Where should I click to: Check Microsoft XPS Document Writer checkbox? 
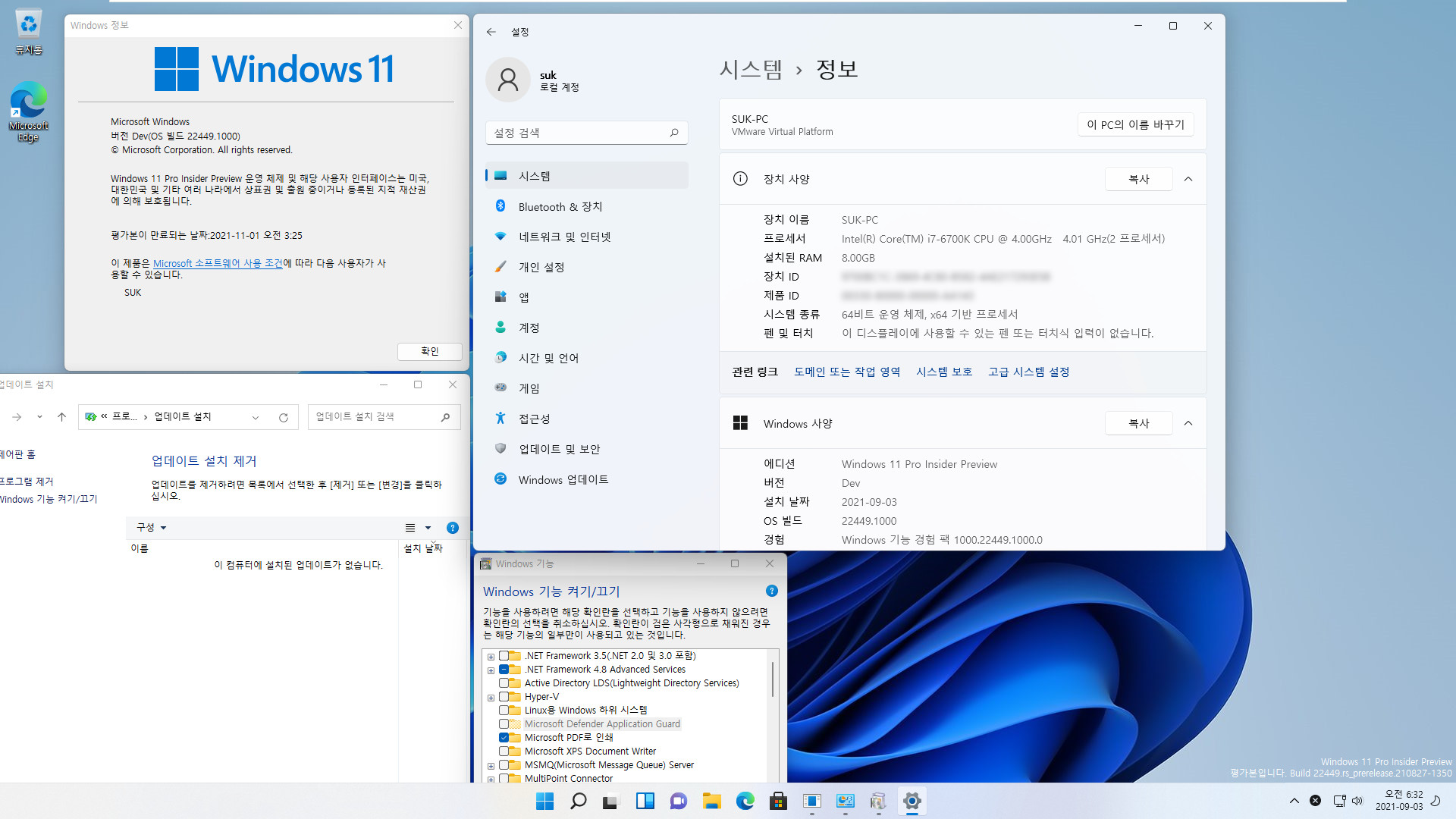click(504, 752)
